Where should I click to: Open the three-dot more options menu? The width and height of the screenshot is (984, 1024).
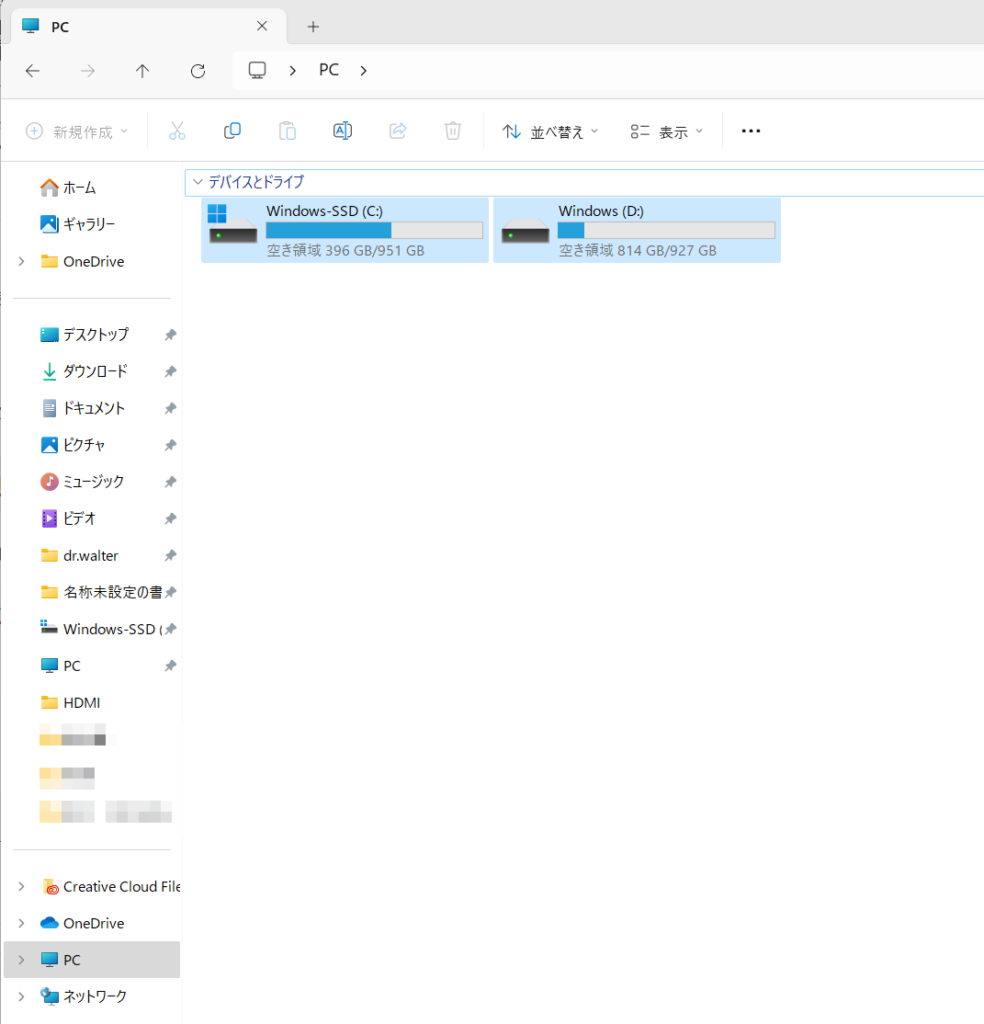coord(751,131)
